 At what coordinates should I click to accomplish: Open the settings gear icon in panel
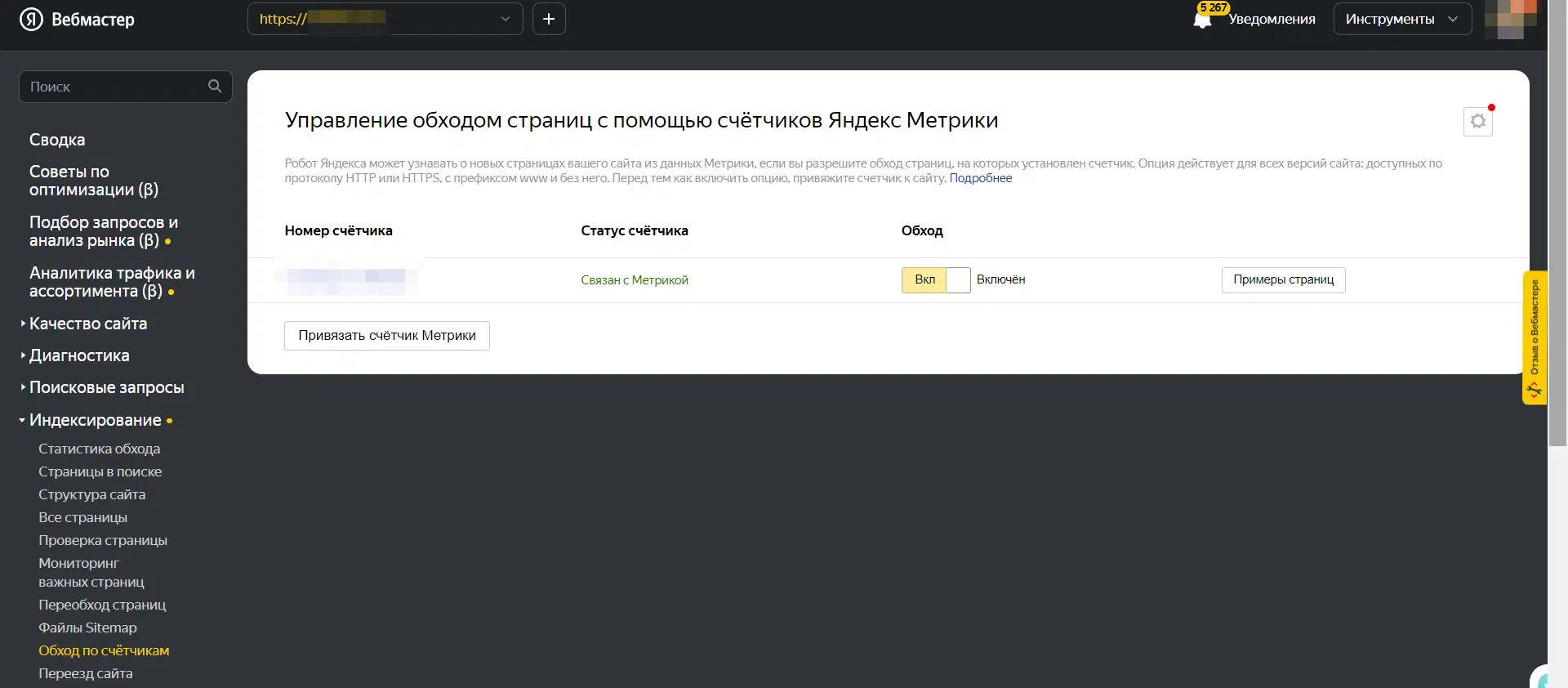pos(1478,122)
